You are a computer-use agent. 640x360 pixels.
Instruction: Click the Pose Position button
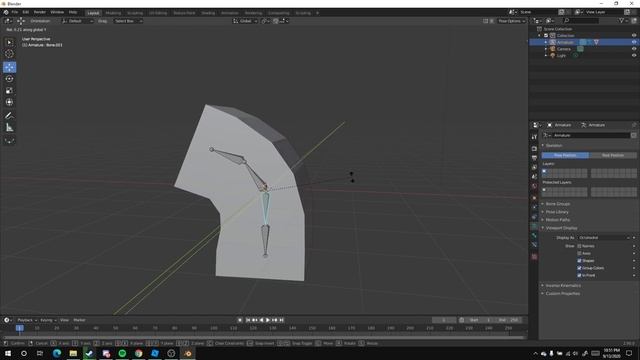click(565, 156)
